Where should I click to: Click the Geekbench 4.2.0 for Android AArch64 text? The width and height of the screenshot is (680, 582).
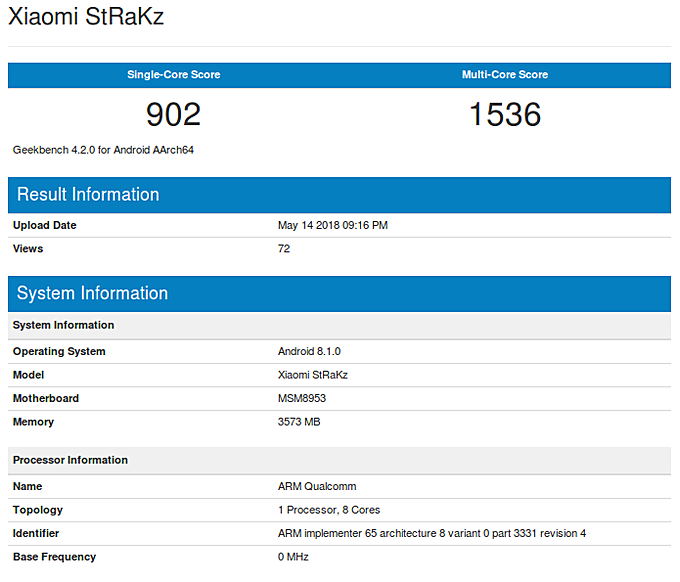103,150
